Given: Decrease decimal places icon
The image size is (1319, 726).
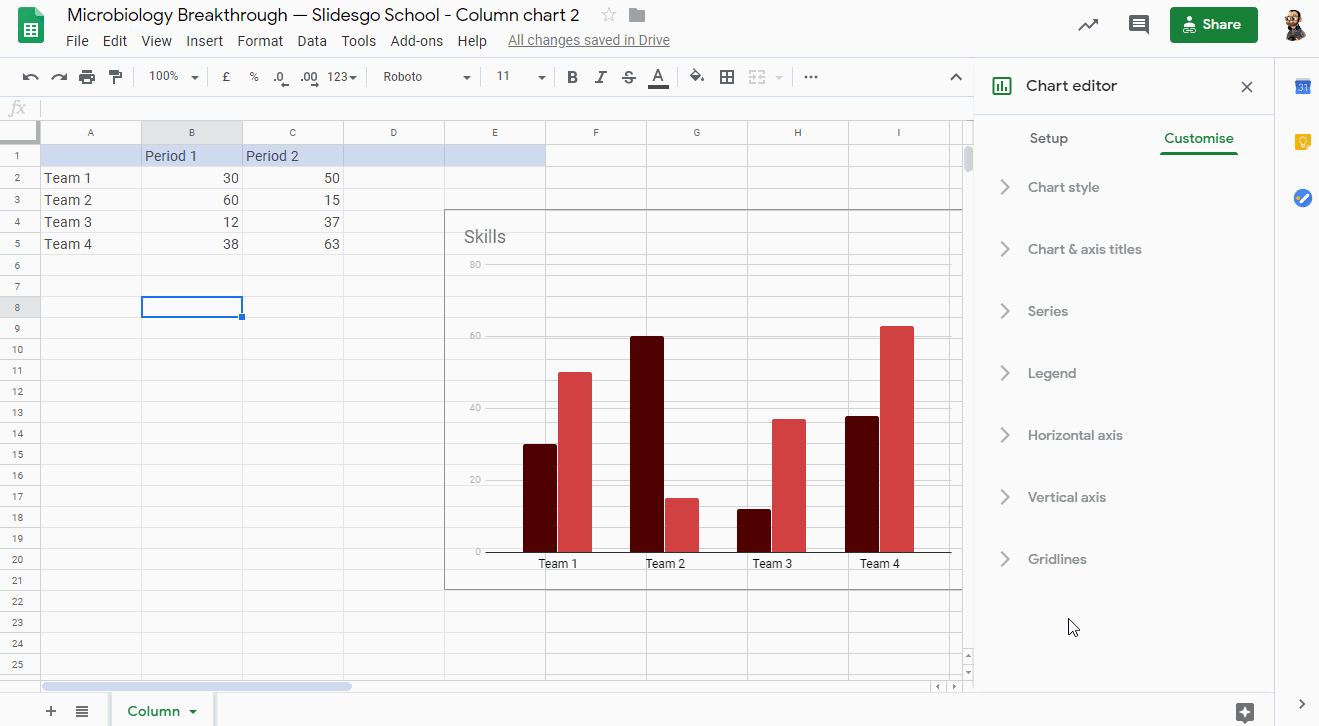Looking at the screenshot, I should [281, 77].
